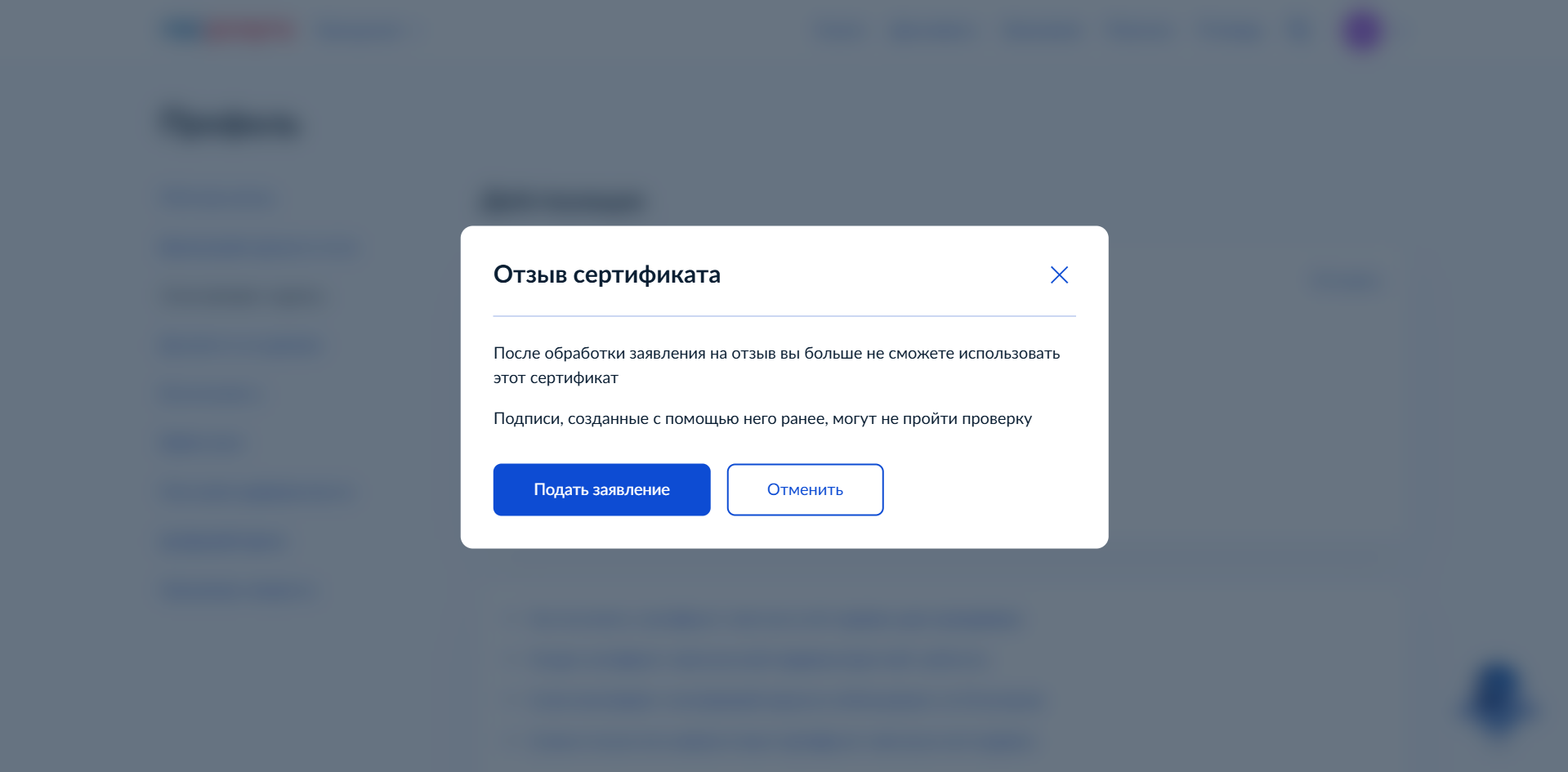Select the last blurred header item before search
This screenshot has height=772, width=1568.
(1230, 31)
